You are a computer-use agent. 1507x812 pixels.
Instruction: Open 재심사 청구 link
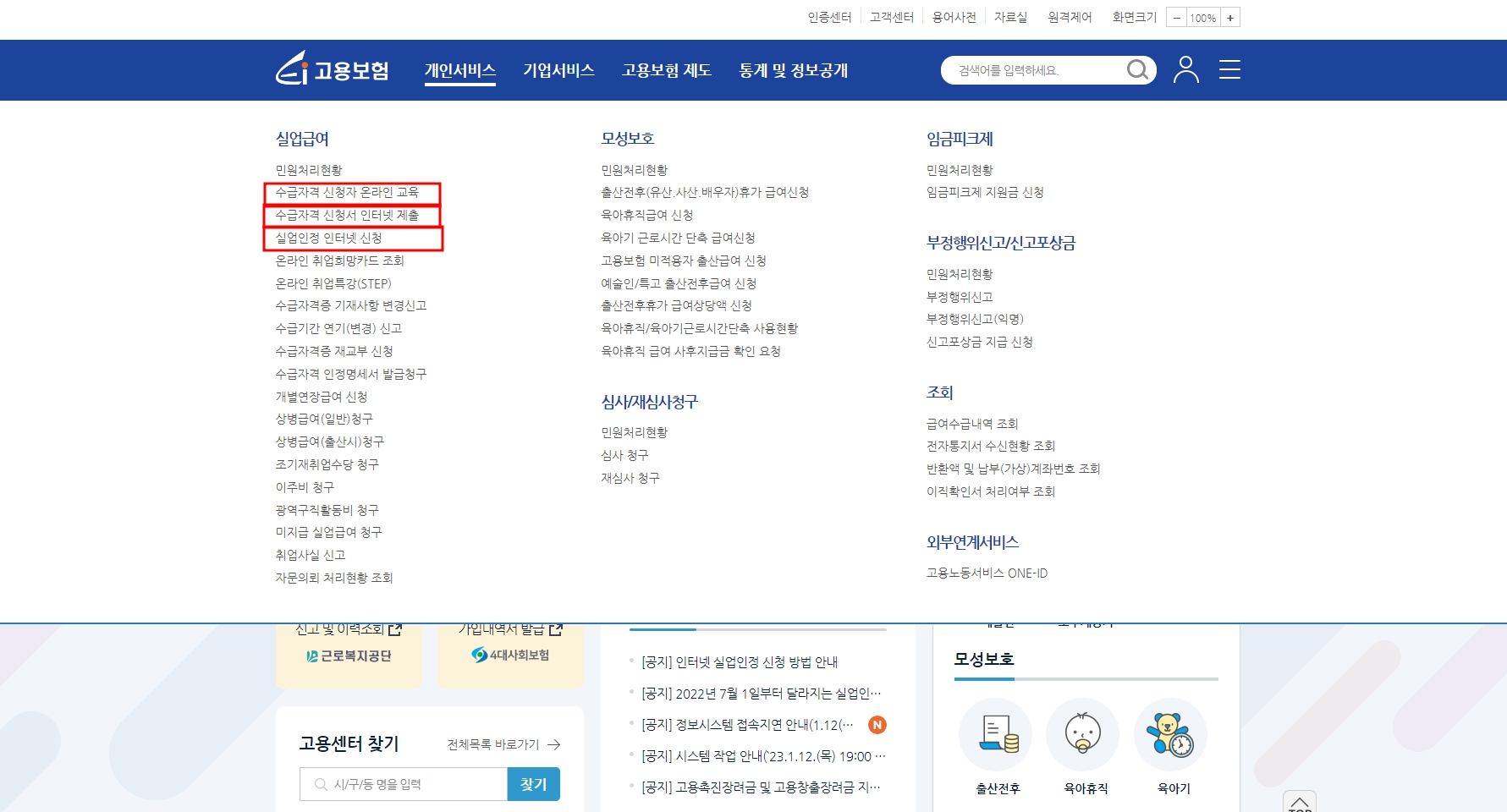pos(630,478)
